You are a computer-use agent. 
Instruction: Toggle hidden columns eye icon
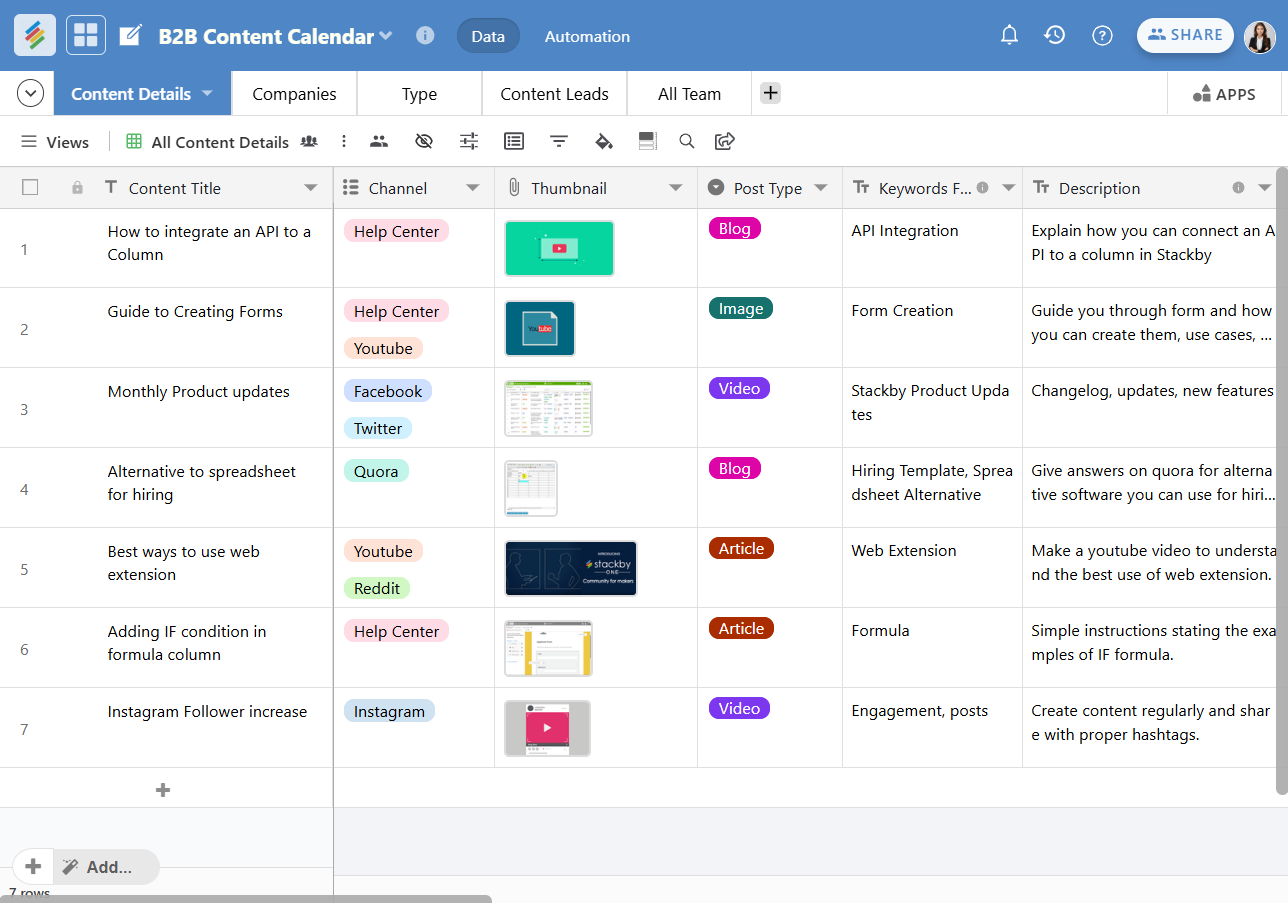[x=424, y=141]
